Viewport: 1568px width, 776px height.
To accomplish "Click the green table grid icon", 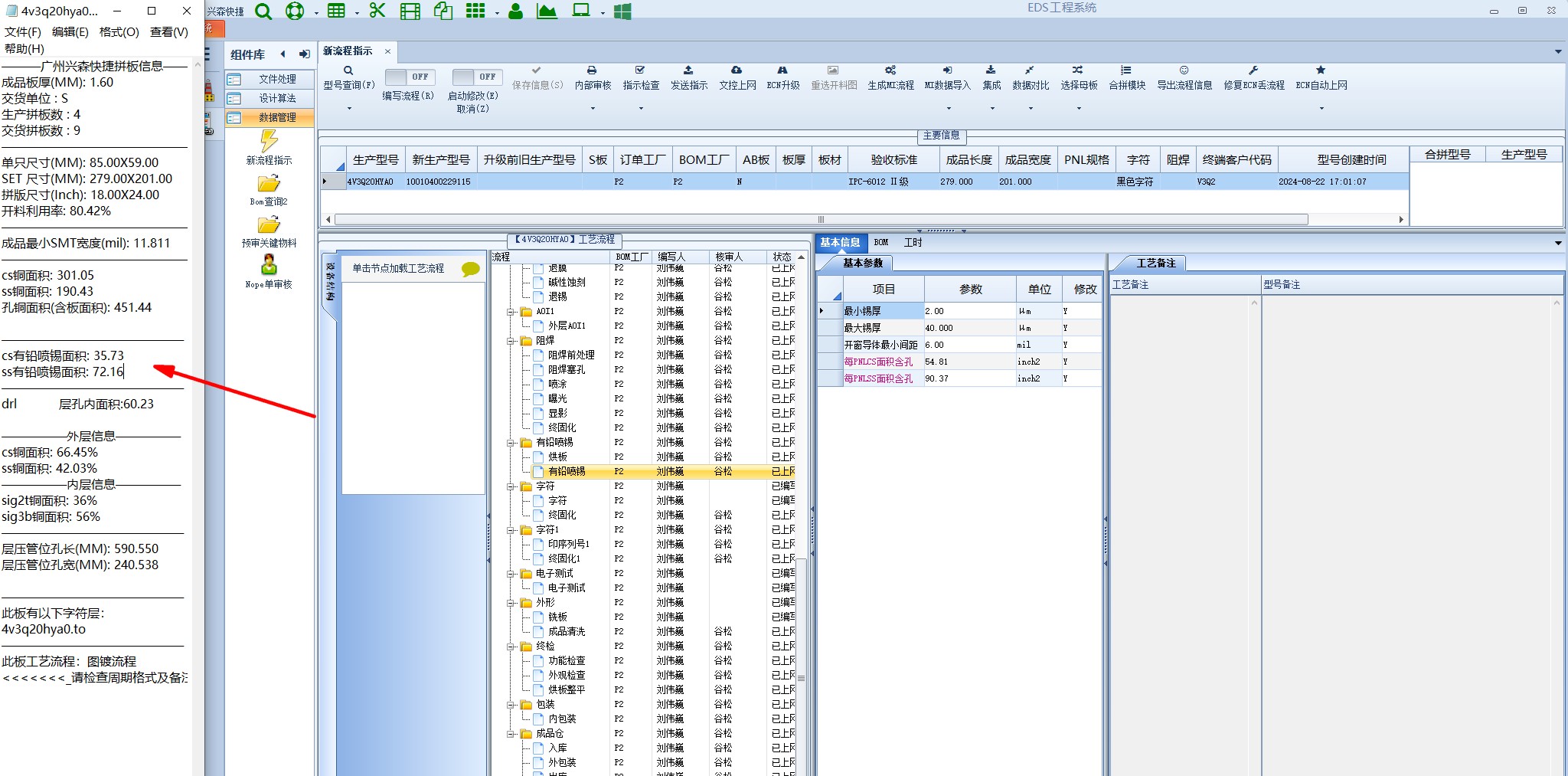I will tap(336, 11).
